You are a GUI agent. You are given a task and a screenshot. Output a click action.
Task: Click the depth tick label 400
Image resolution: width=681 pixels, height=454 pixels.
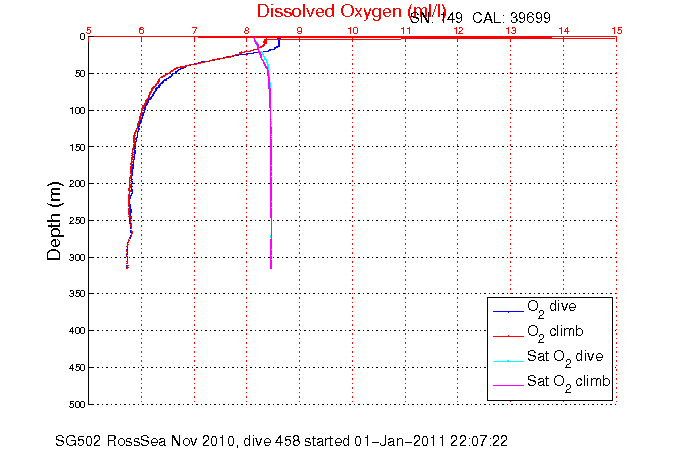click(x=77, y=331)
